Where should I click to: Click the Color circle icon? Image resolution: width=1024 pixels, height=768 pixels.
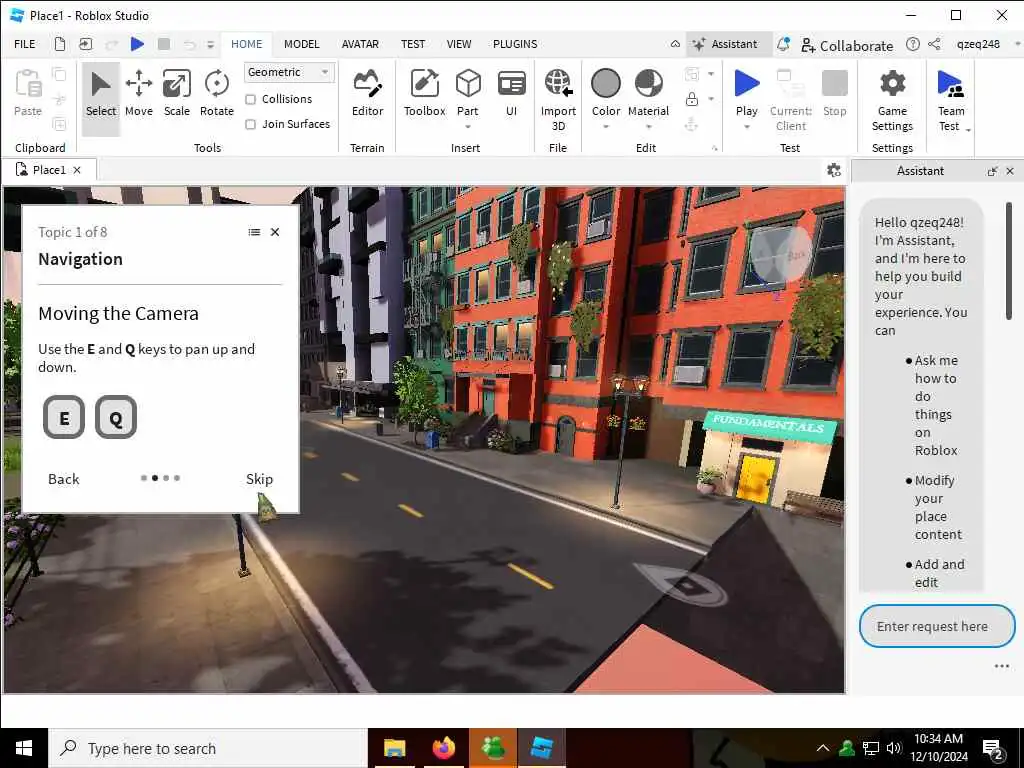coord(605,84)
